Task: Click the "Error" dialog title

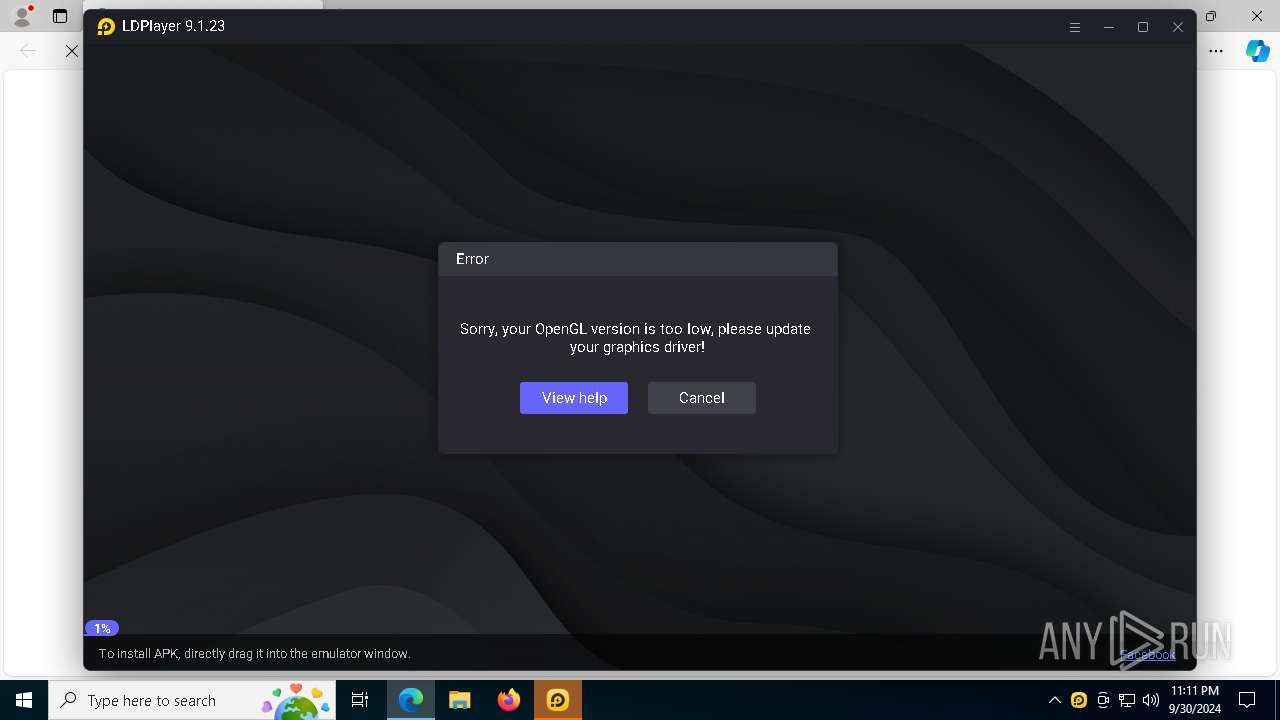Action: (x=472, y=259)
